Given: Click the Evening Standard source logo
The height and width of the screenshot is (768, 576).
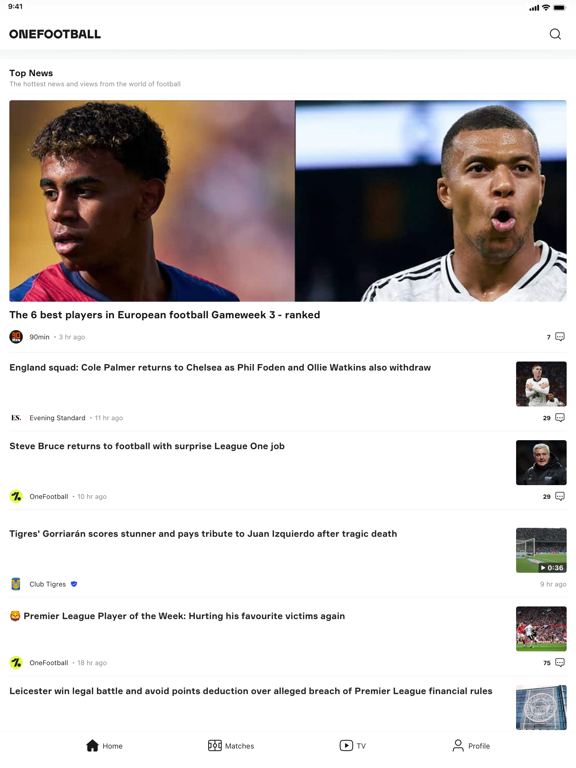Looking at the screenshot, I should [16, 417].
